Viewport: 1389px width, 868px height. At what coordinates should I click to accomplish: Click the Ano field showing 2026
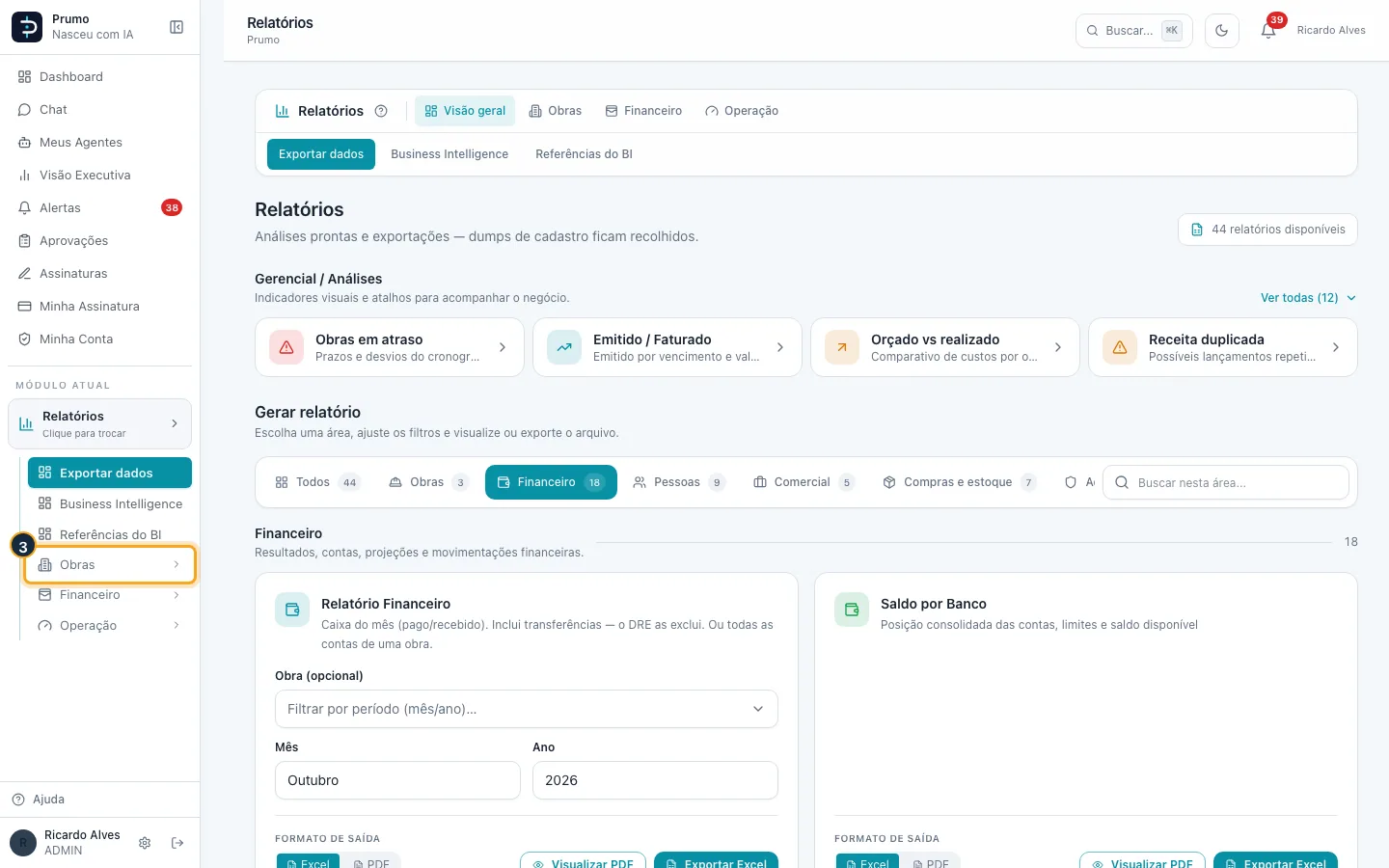(656, 780)
